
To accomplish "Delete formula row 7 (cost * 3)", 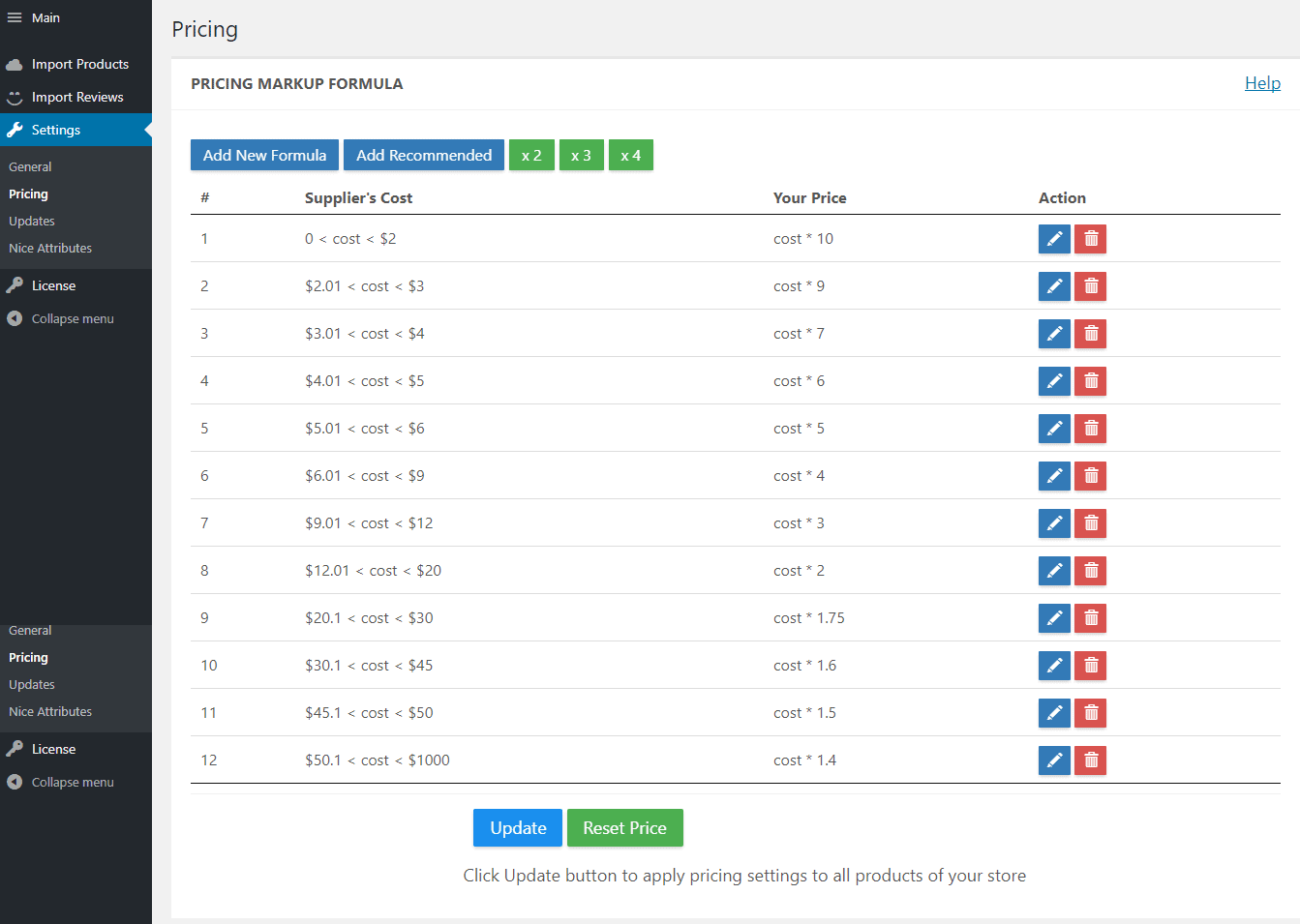I will click(x=1091, y=523).
